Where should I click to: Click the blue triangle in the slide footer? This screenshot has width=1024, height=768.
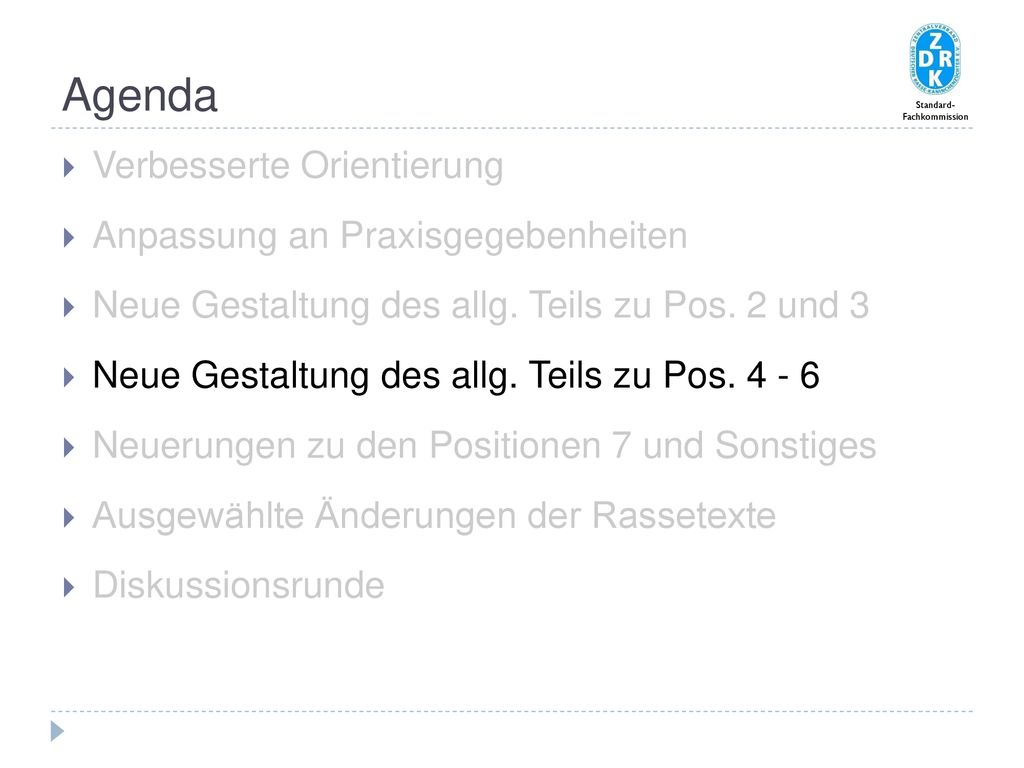click(x=57, y=731)
